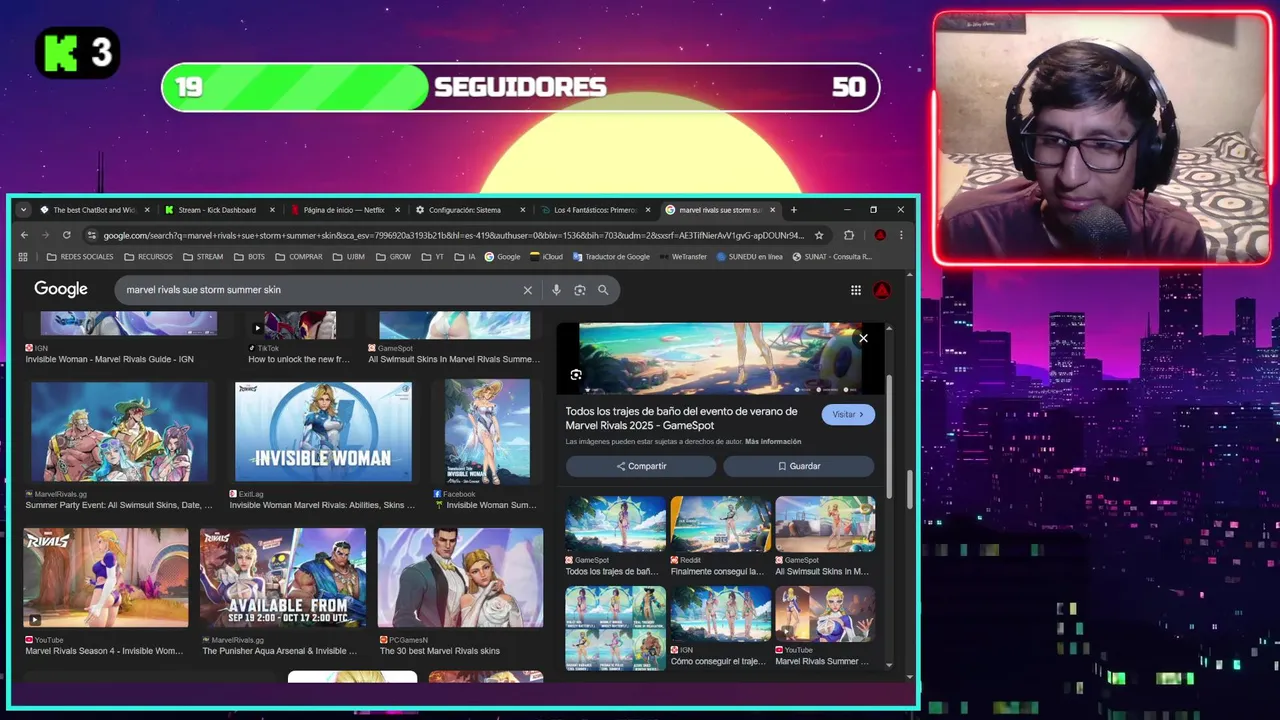Open UJBM bookmark folder
This screenshot has width=1280, height=720.
[x=349, y=257]
